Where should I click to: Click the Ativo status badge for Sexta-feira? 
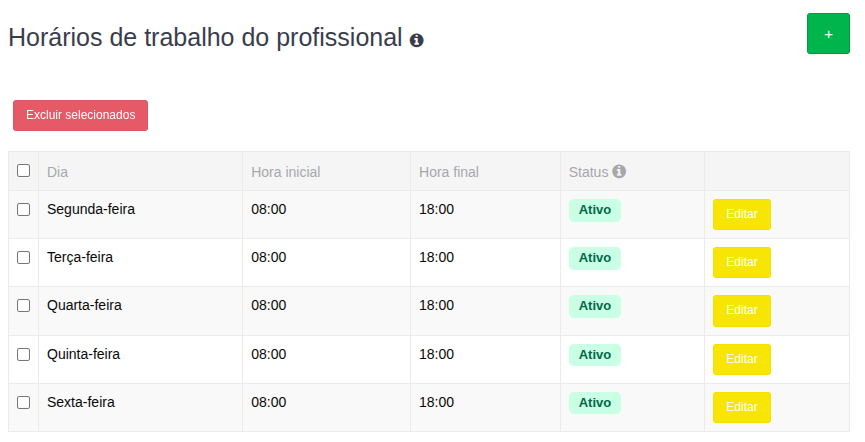point(595,403)
